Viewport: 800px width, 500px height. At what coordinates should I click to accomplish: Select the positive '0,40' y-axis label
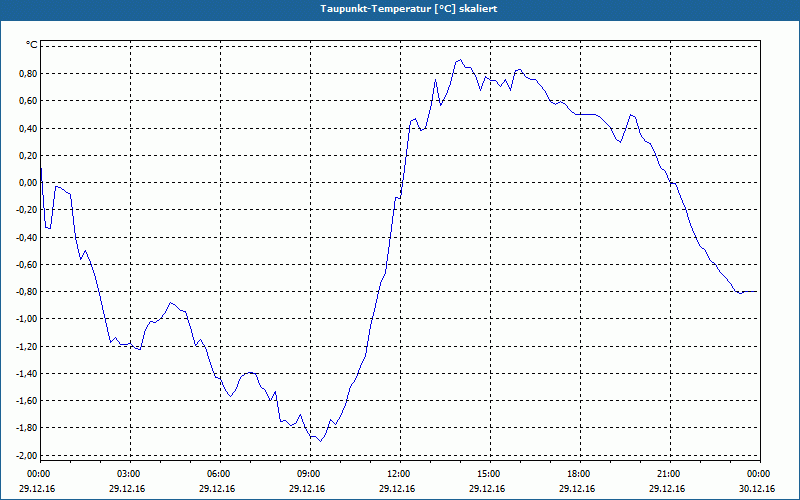(x=29, y=128)
